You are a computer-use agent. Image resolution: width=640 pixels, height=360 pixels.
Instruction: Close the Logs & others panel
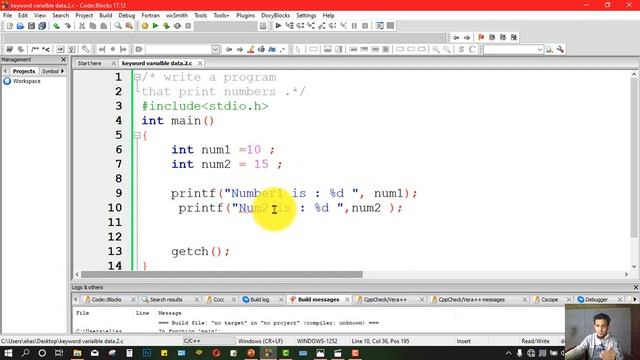point(636,287)
